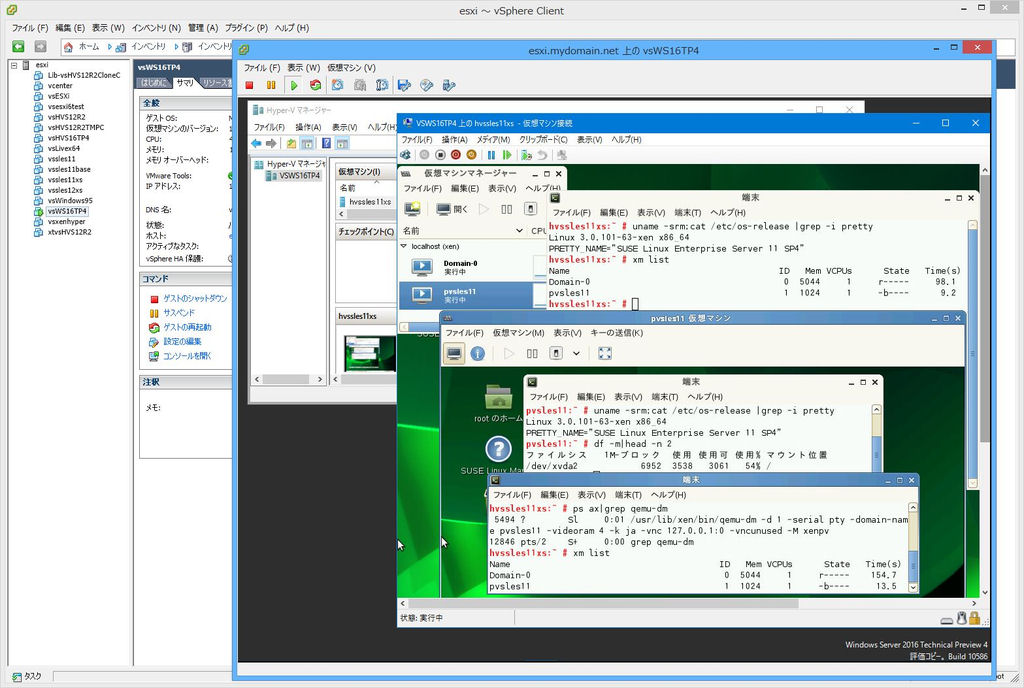Click the CD/DVD device icon in the vsWS16TP4 console toolbar
This screenshot has width=1024, height=688.
pyautogui.click(x=426, y=86)
